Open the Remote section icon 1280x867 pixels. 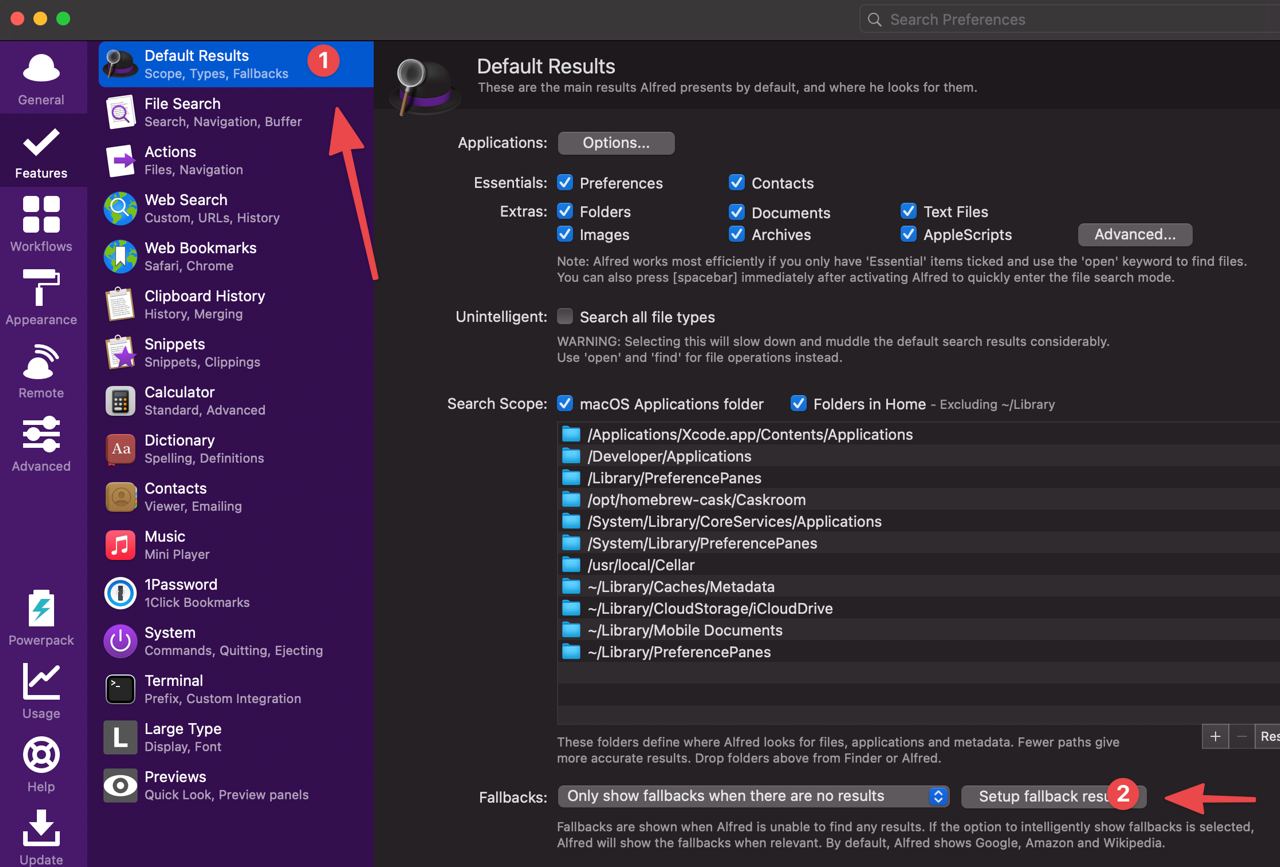coord(41,362)
